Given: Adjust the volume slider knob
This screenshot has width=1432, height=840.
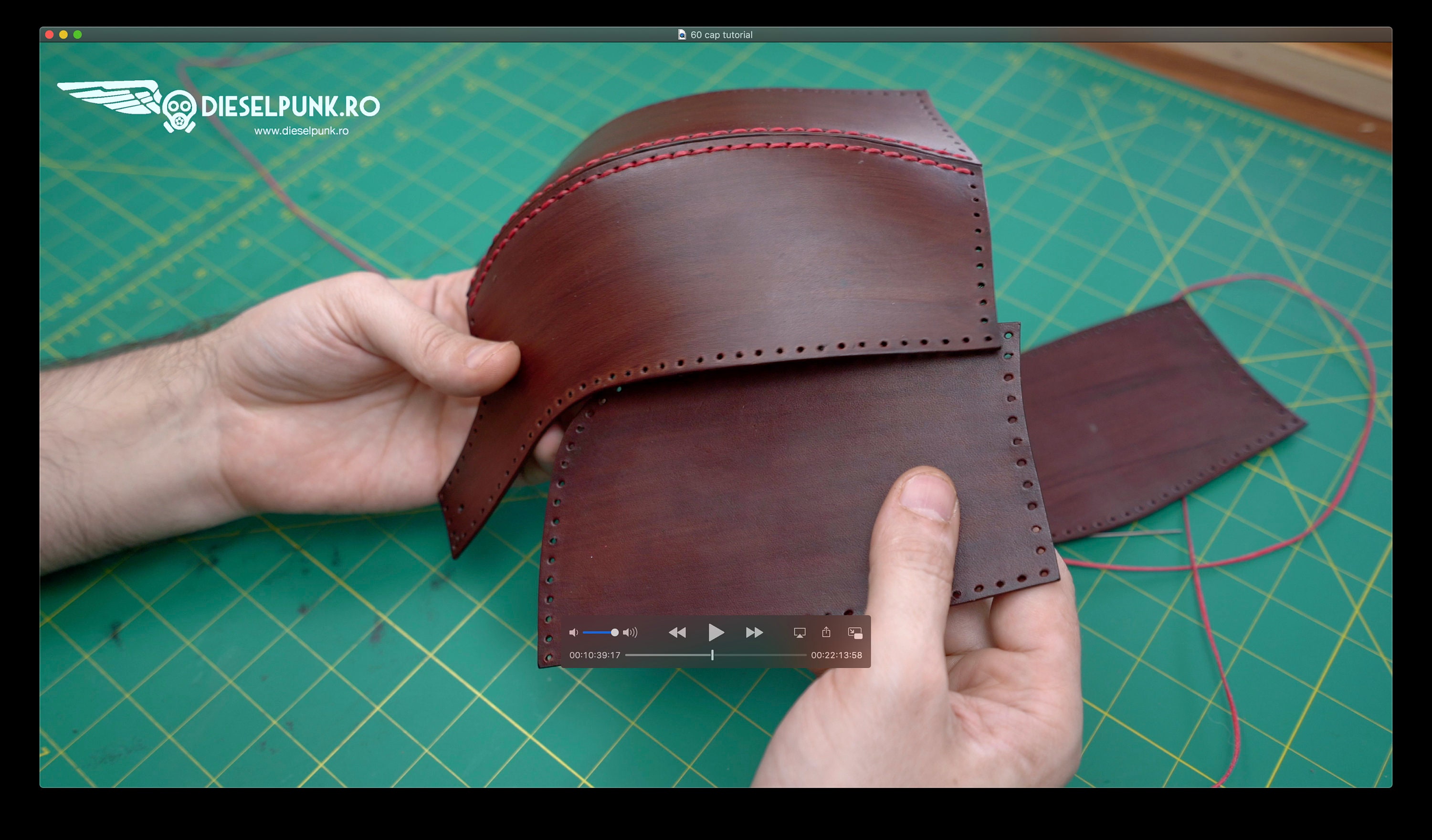Looking at the screenshot, I should (614, 632).
